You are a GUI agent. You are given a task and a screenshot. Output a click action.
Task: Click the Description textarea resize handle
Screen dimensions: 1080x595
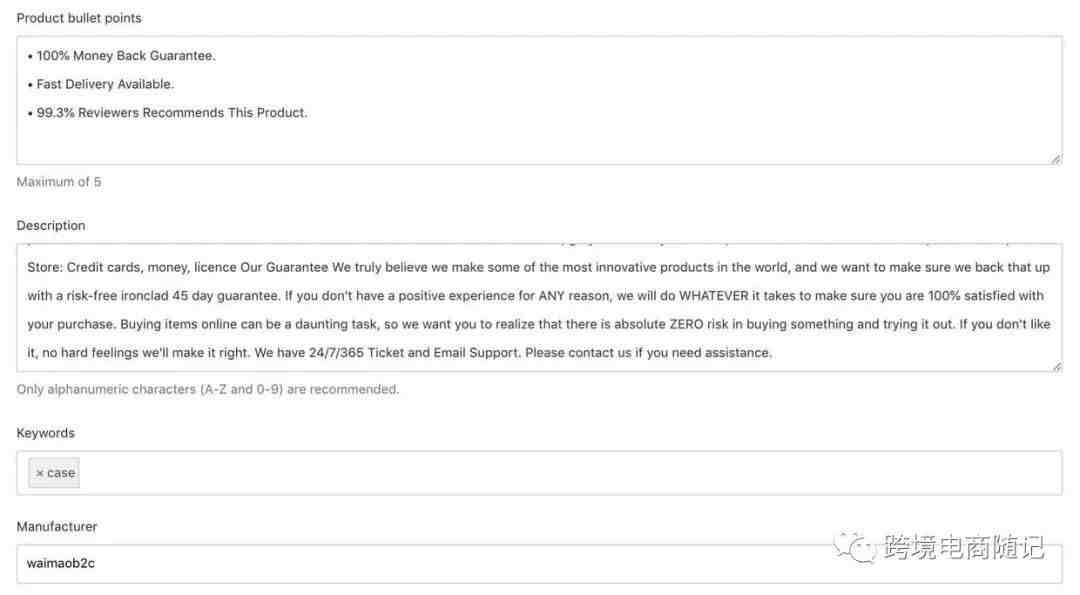coord(1056,366)
